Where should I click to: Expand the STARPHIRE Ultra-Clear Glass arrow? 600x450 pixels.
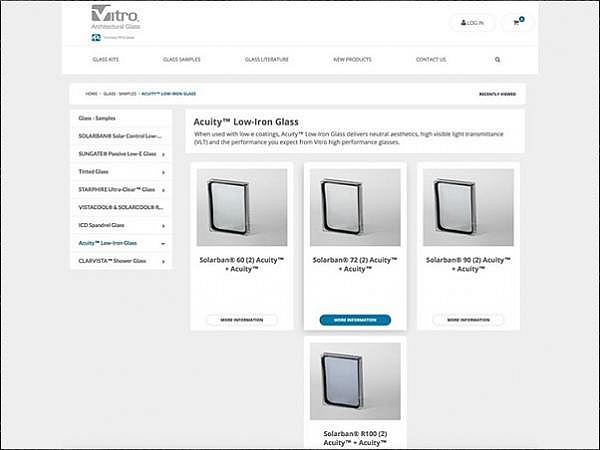163,190
